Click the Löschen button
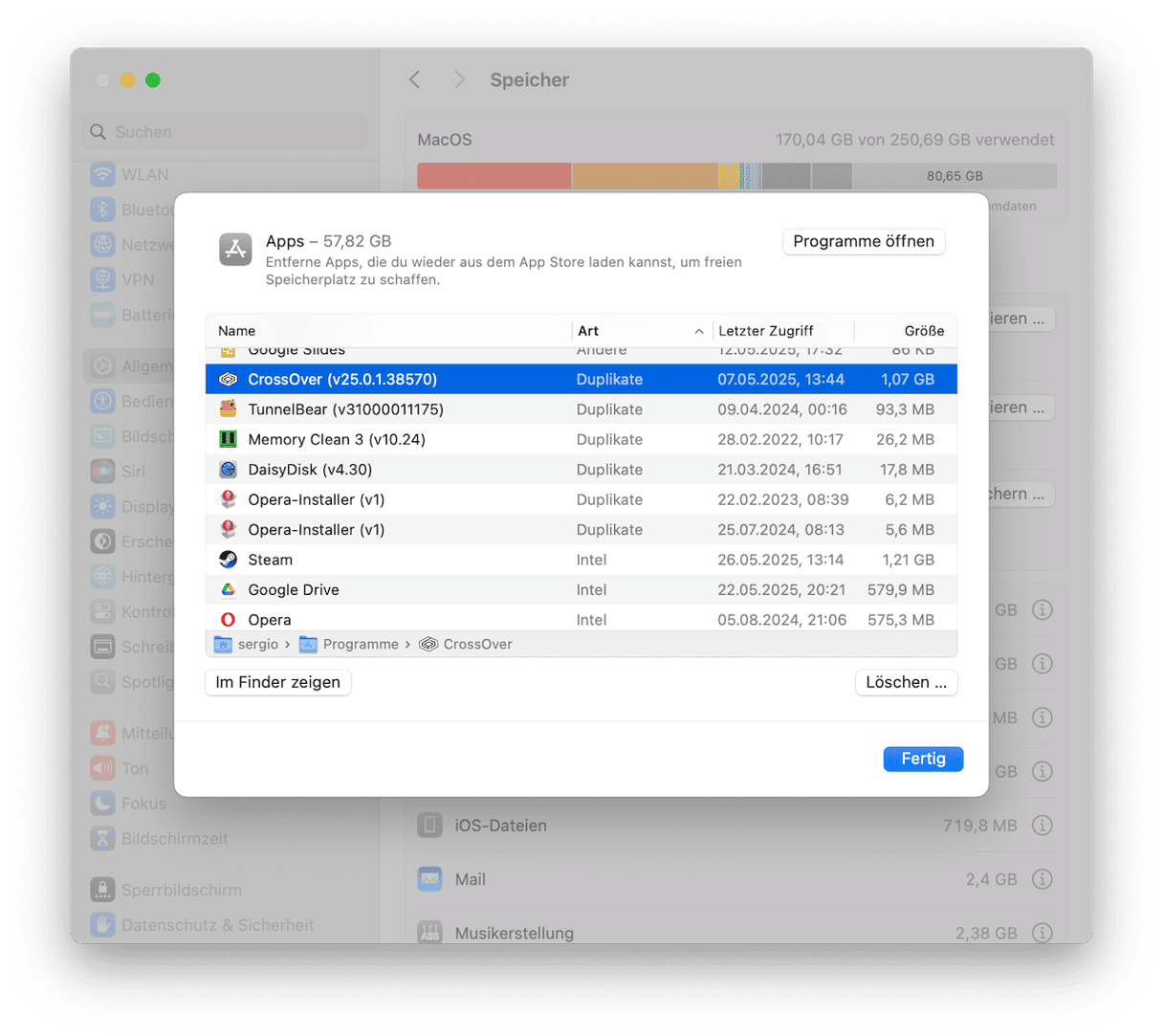 tap(906, 682)
